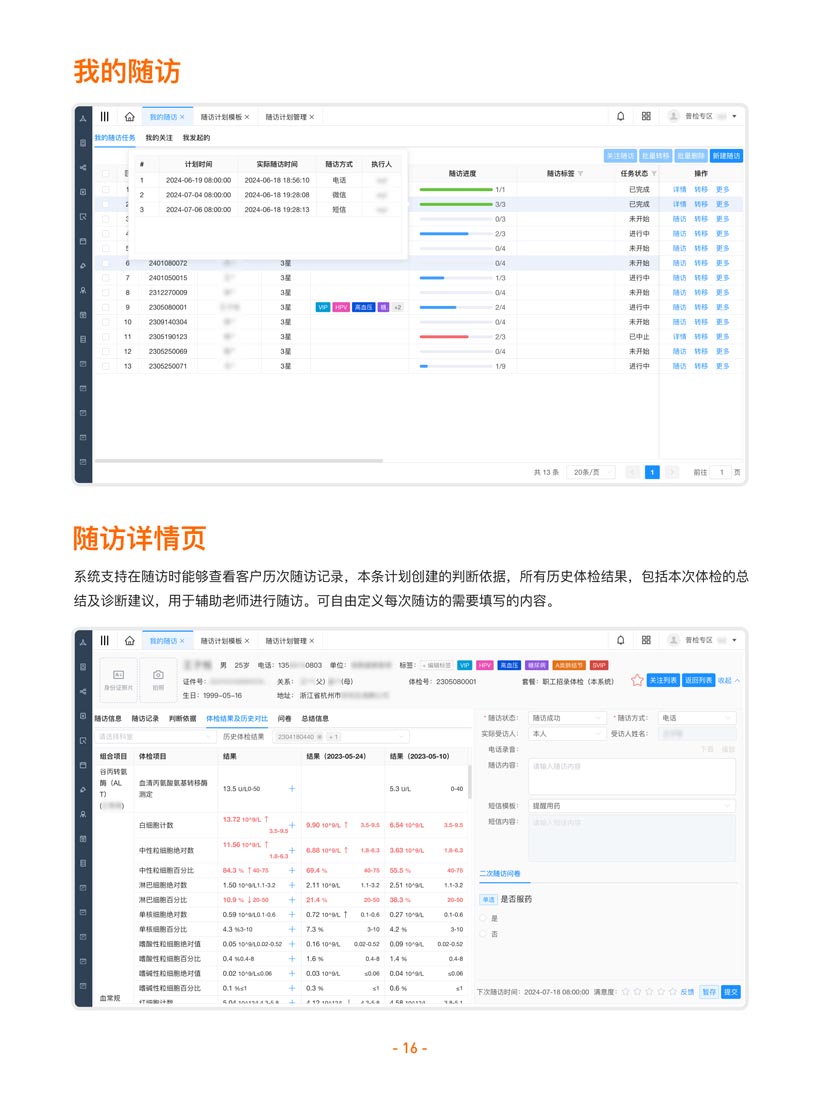820x1107 pixels.
Task: Open the 20条/页 page size dropdown
Action: pos(590,472)
